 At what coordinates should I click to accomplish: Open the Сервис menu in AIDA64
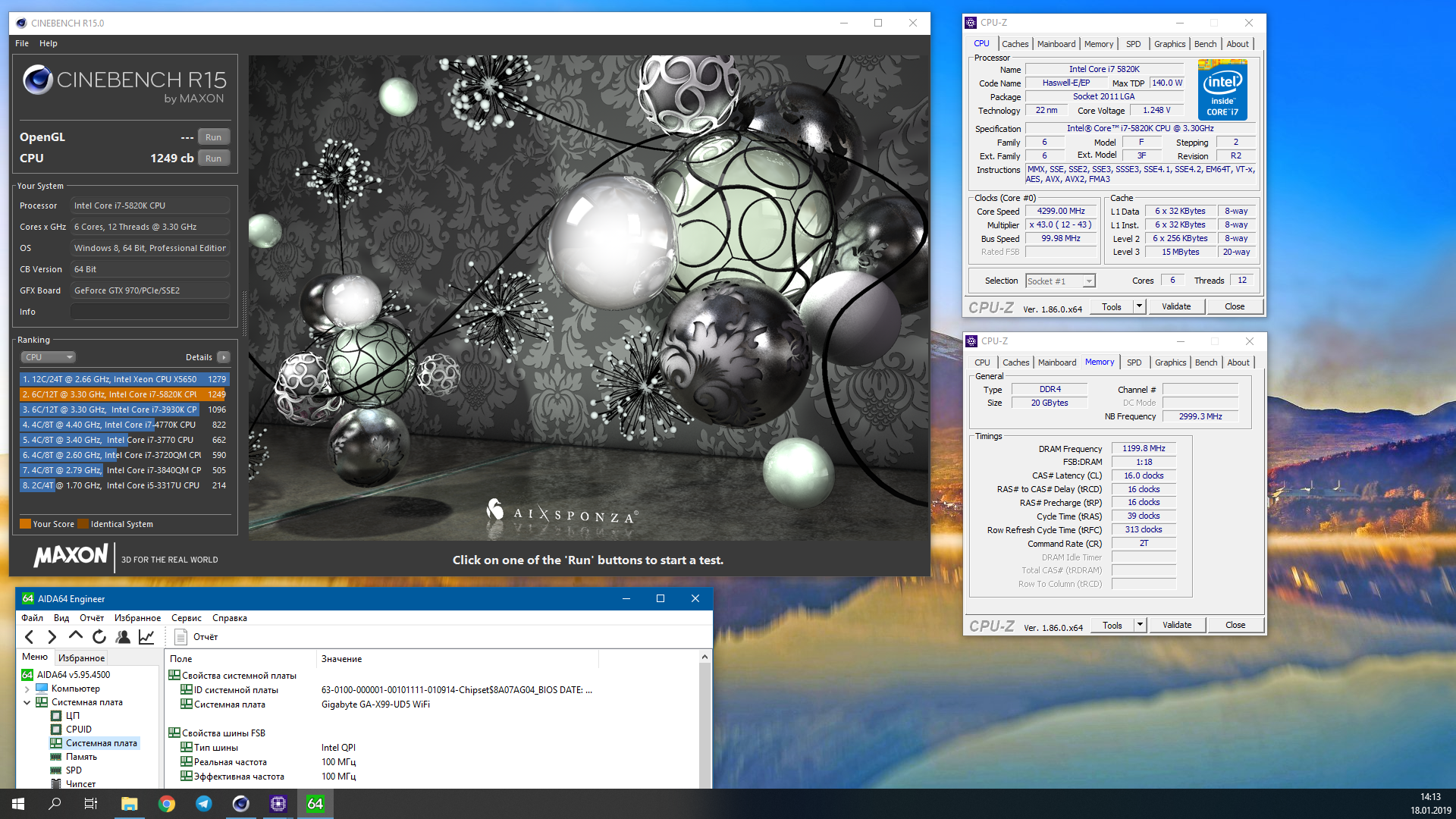coord(187,618)
